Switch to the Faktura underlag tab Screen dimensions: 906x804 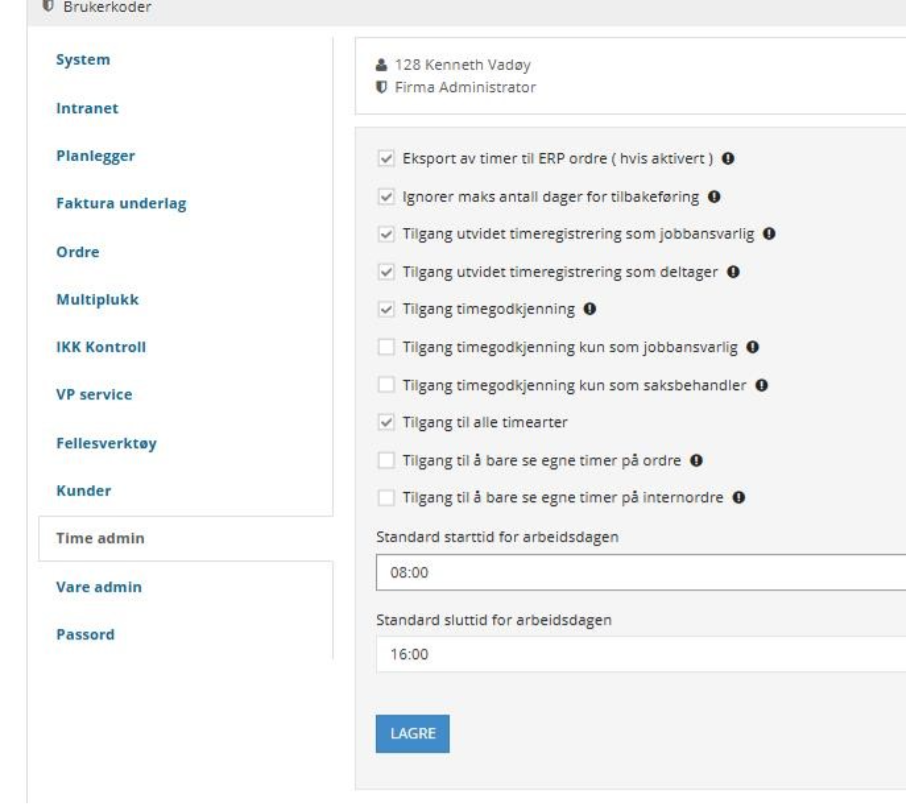121,203
